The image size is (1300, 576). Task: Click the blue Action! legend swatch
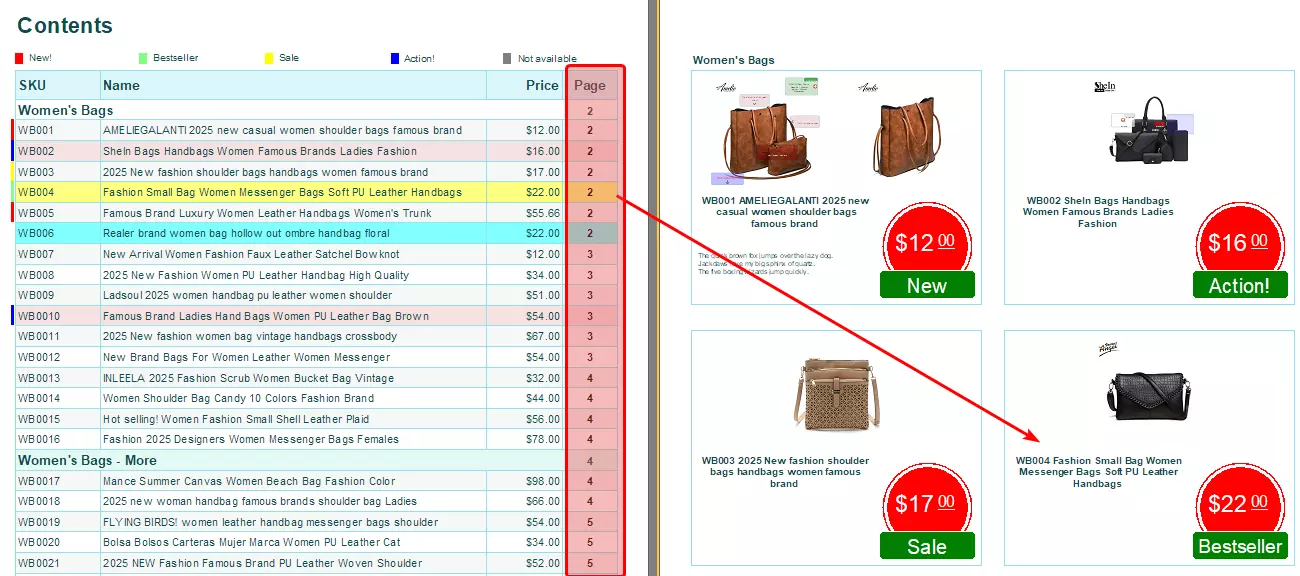click(395, 58)
